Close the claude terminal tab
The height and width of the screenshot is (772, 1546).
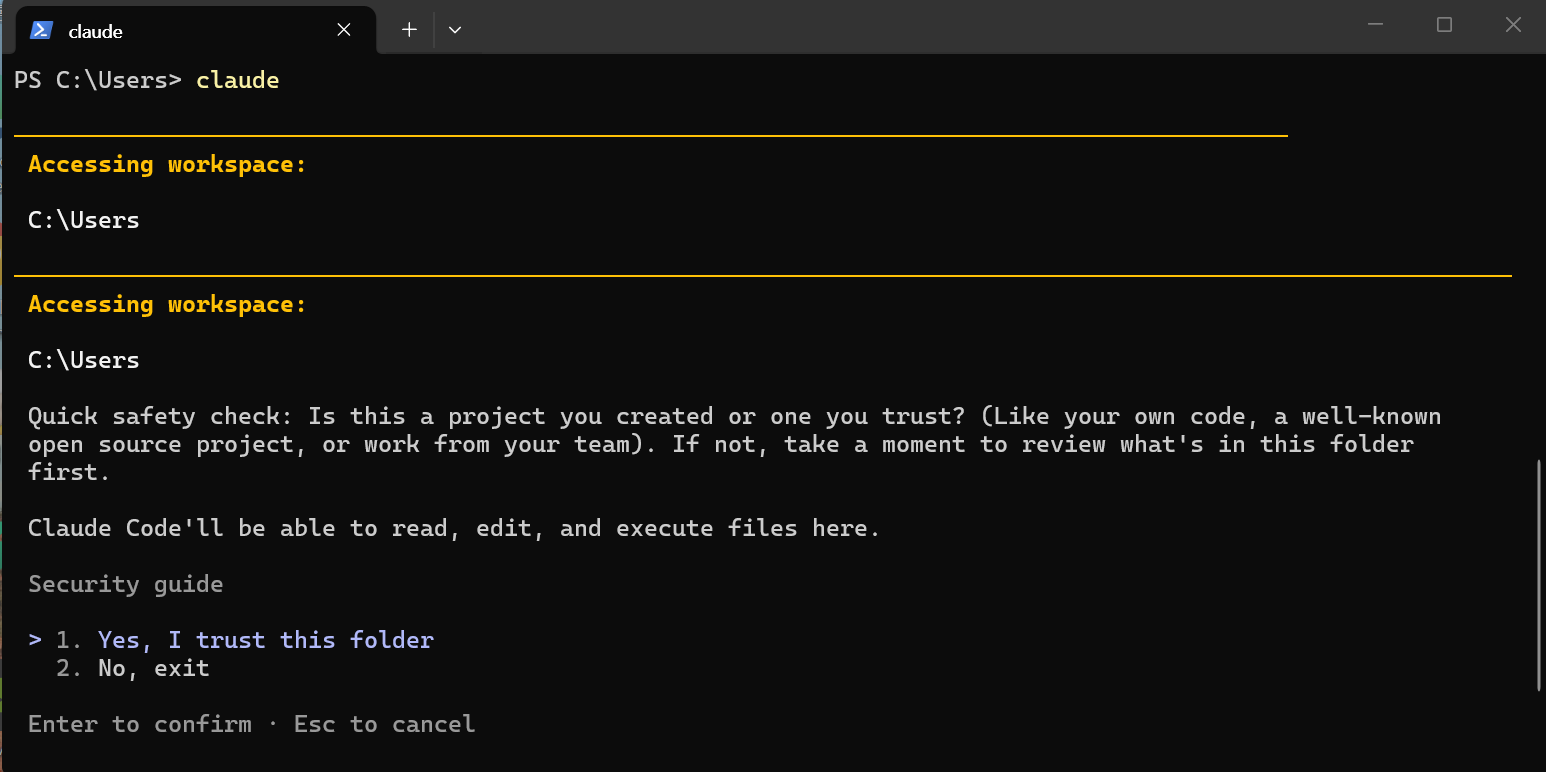(x=344, y=30)
